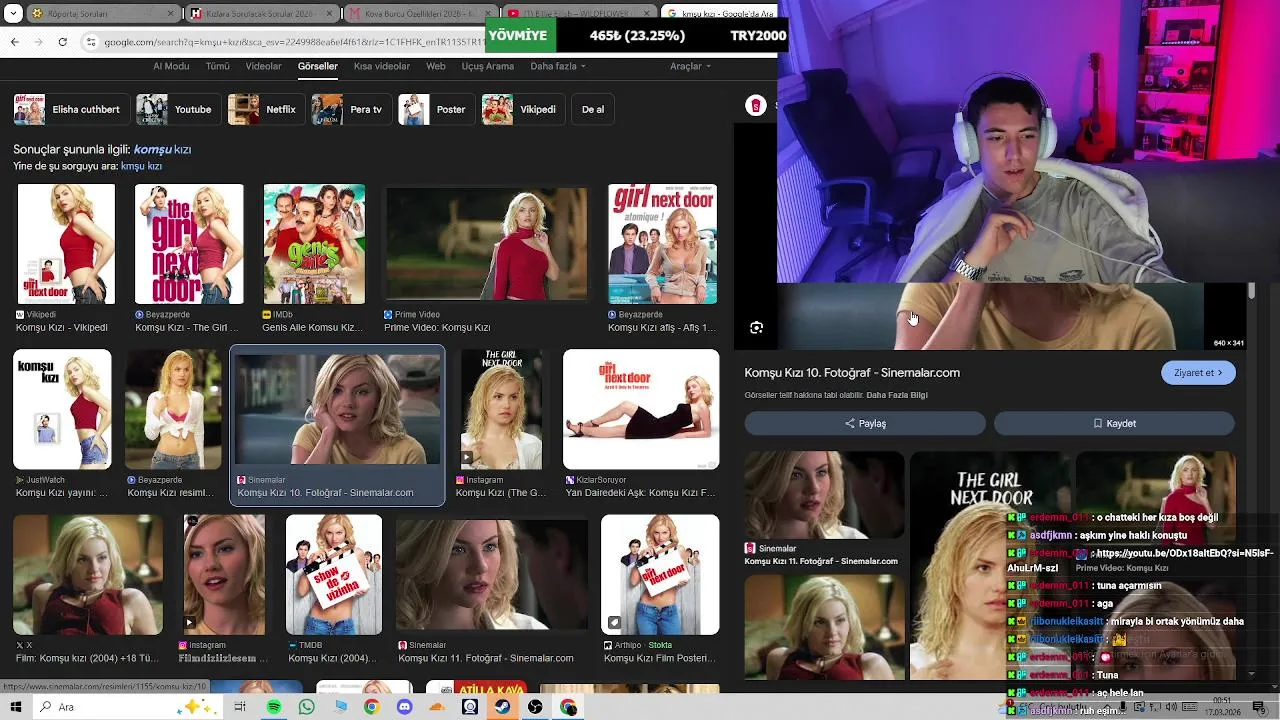Viewport: 1280px width, 720px height.
Task: Open the Arthipo Komşu Kızı Film Posteri thumbnail
Action: [660, 575]
